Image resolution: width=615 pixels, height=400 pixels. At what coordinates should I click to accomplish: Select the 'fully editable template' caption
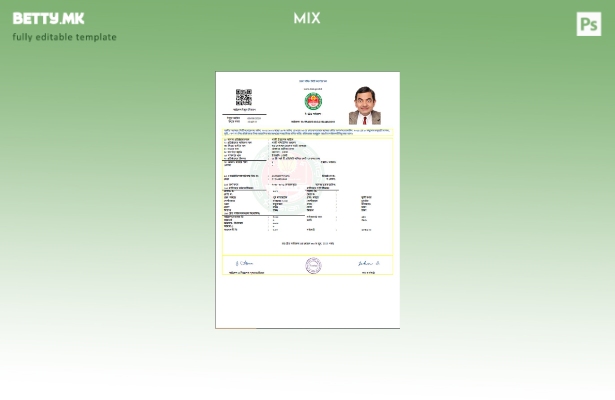tap(64, 37)
